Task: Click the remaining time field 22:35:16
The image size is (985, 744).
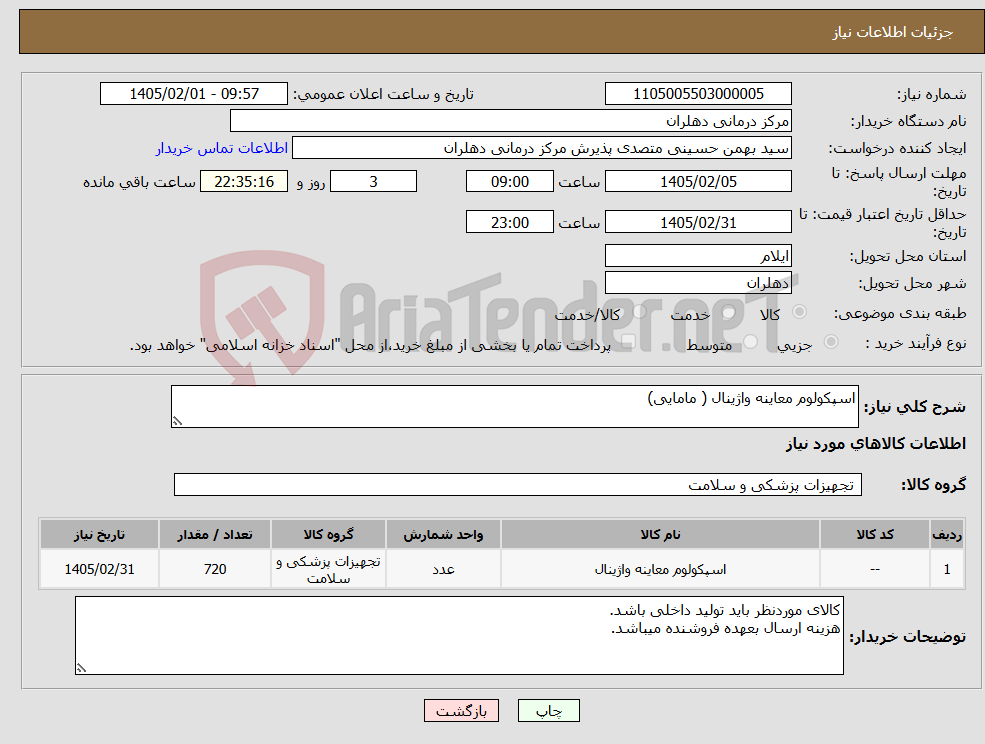Action: click(x=244, y=182)
